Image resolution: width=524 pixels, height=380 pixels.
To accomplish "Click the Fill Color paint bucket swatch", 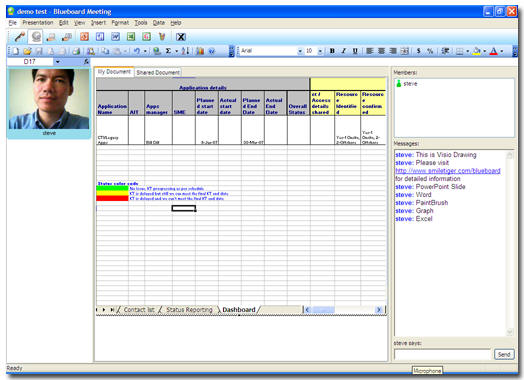I will coord(477,51).
